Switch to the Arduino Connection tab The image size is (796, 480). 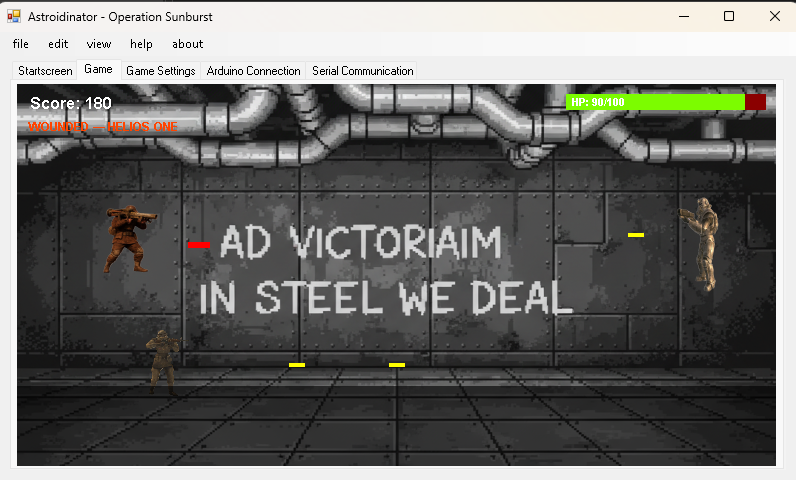click(x=253, y=71)
